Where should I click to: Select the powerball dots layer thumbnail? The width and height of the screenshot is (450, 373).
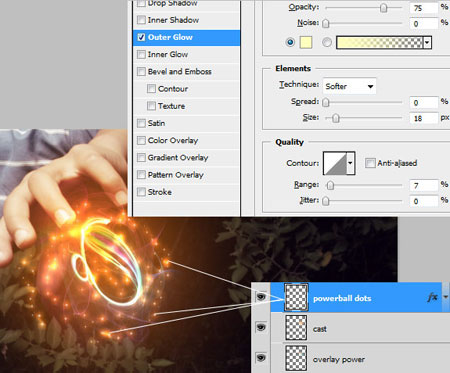click(x=296, y=297)
